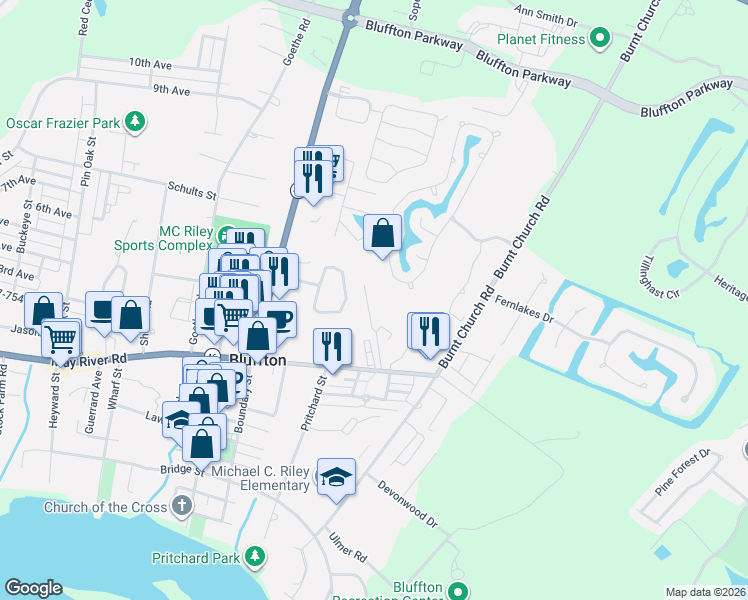Image resolution: width=748 pixels, height=600 pixels.
Task: Click the Devonwood Dr street label
Action: tap(407, 504)
